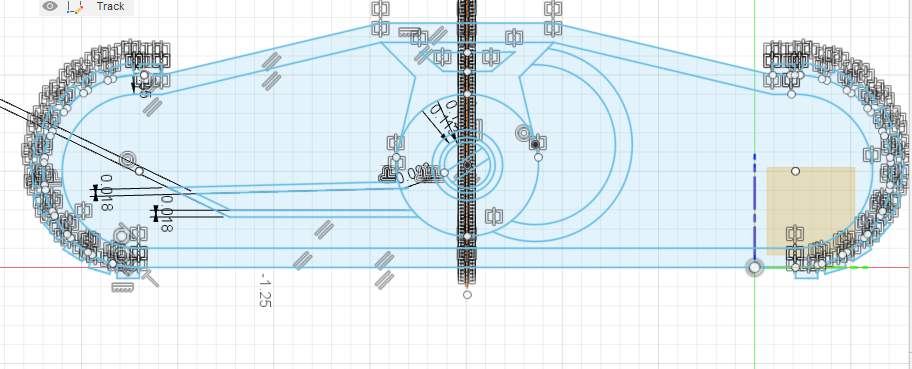Select the parallel constraint icon below the bottom edge

(x=383, y=279)
